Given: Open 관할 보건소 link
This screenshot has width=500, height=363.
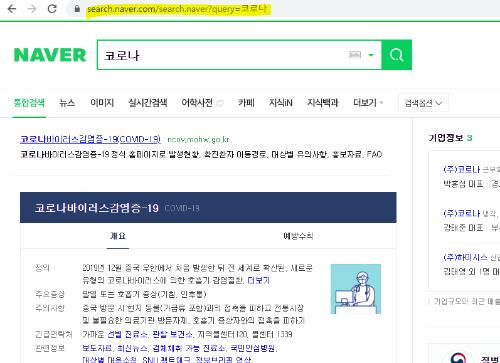Looking at the screenshot, I should tap(172, 334).
